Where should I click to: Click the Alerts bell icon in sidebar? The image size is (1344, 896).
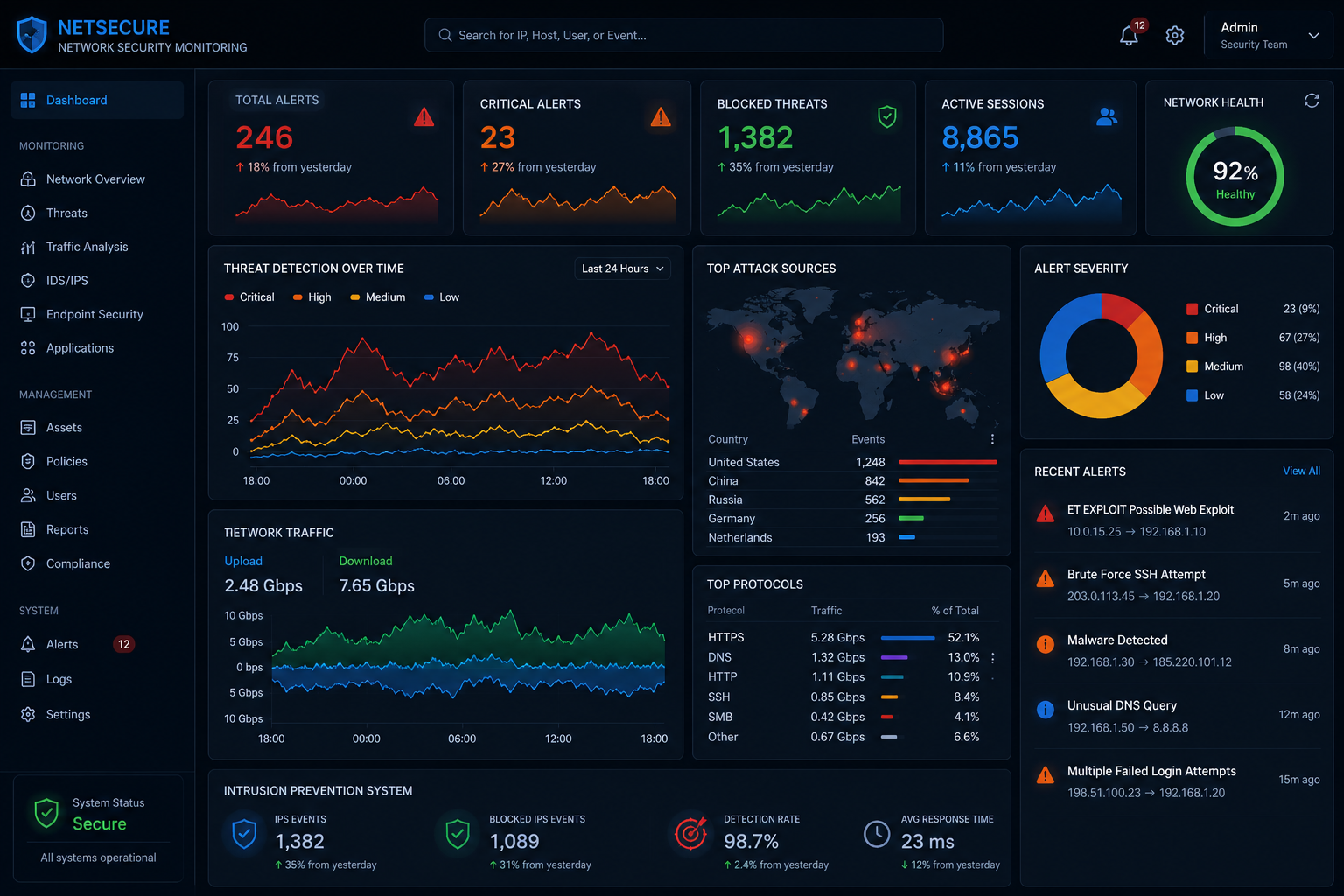click(x=28, y=644)
